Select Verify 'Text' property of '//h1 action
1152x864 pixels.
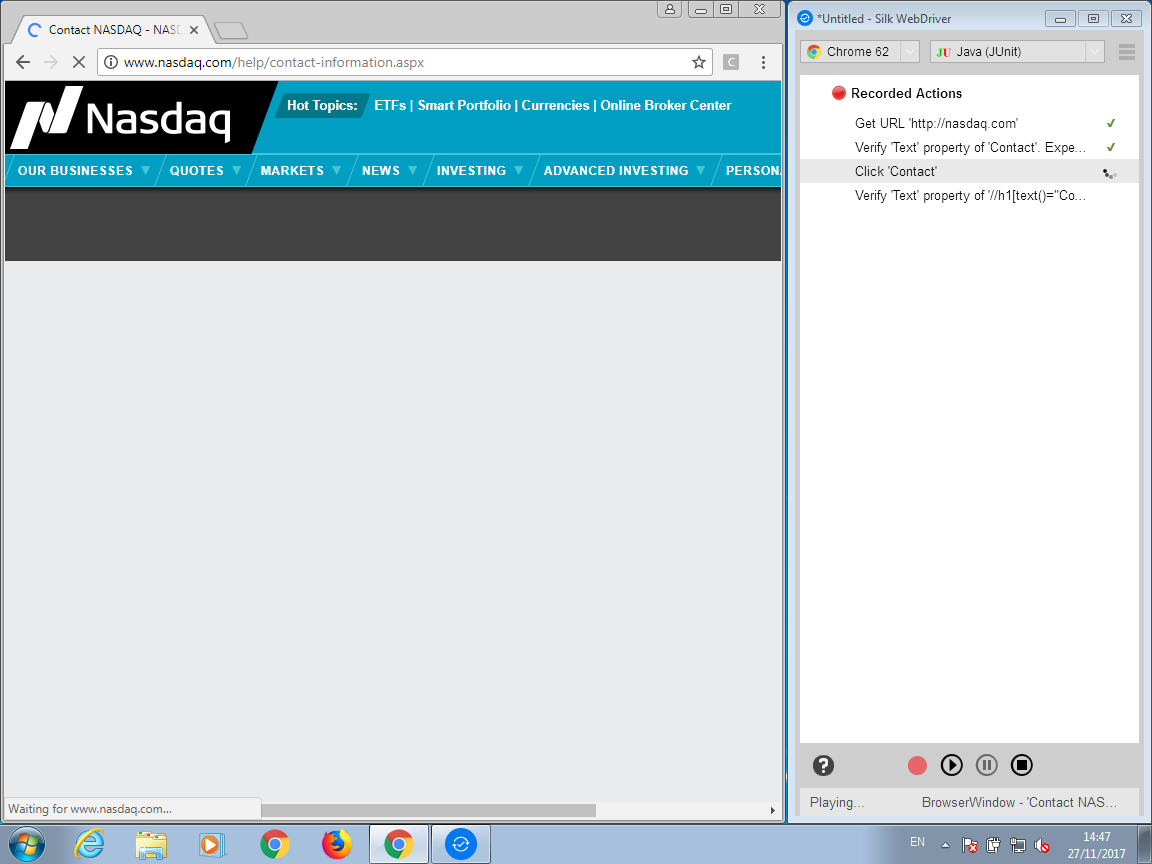pos(968,195)
